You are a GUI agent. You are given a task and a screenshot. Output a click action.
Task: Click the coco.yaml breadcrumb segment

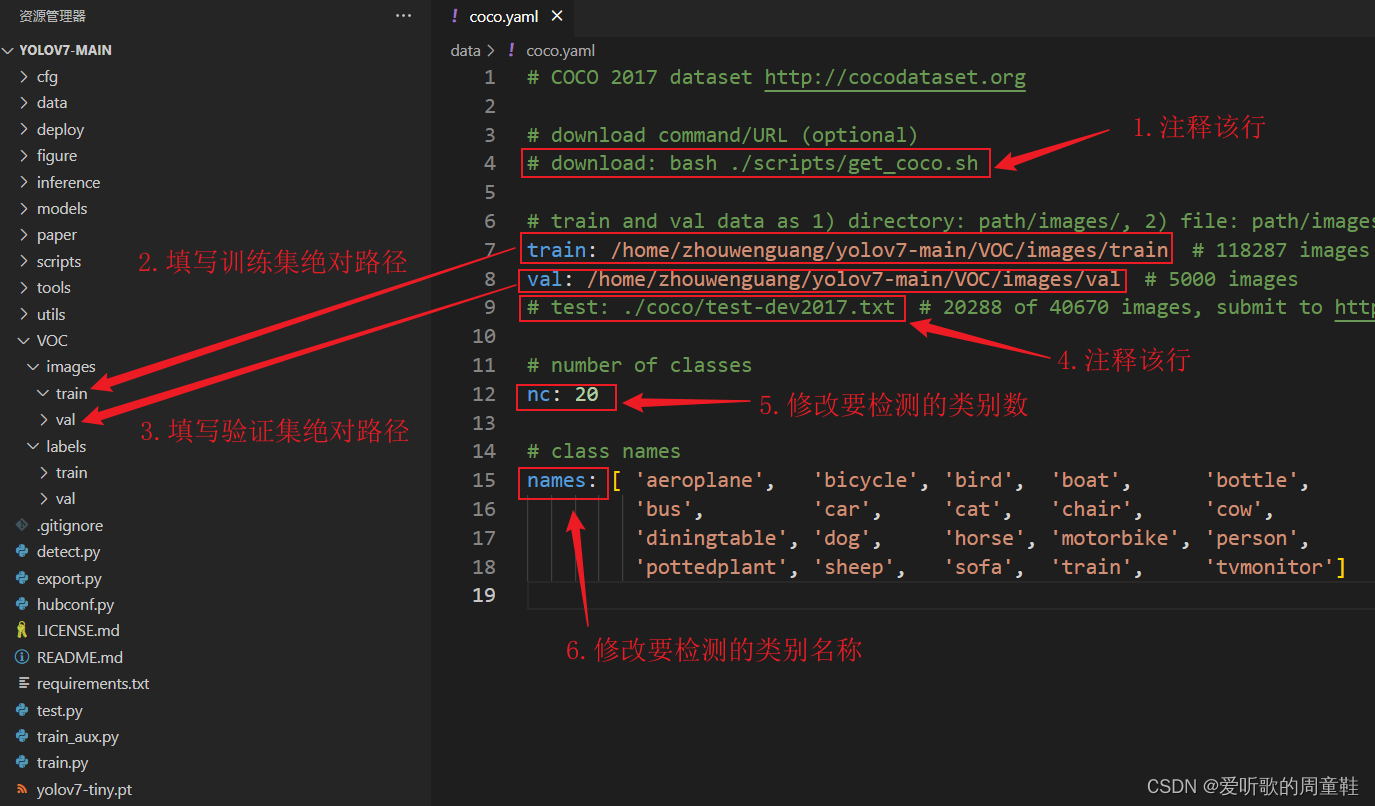click(x=560, y=50)
